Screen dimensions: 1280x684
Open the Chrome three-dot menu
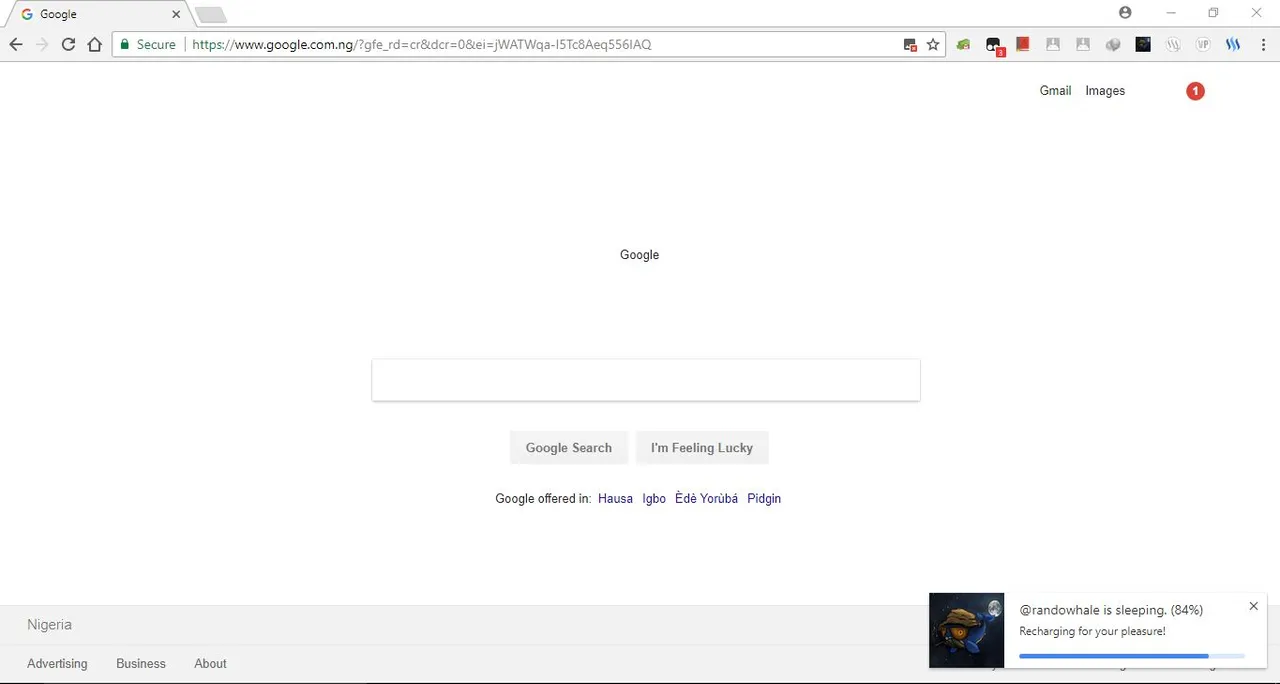[x=1262, y=44]
